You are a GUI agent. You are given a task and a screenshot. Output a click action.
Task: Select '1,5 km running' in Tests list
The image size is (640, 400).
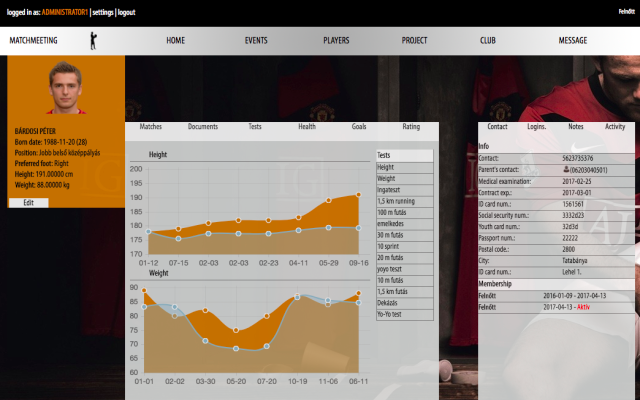[399, 202]
